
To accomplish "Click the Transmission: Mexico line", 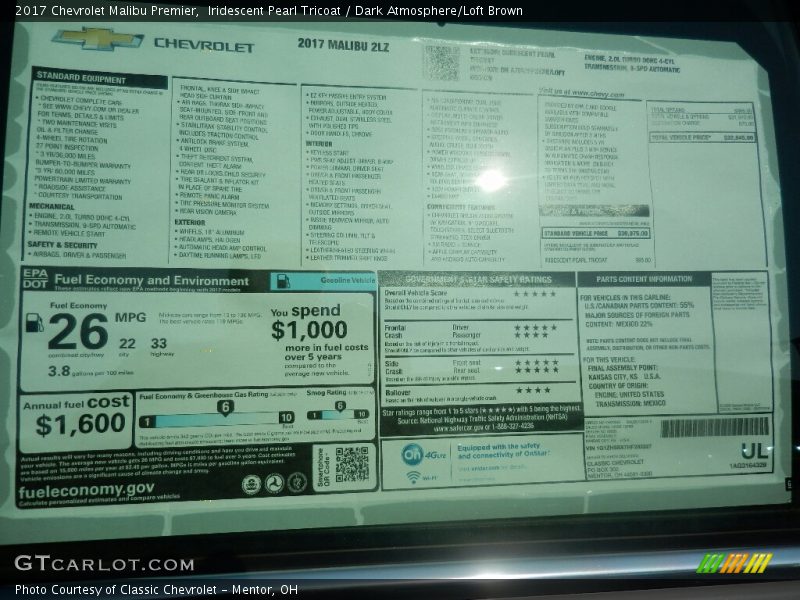I will (x=631, y=403).
